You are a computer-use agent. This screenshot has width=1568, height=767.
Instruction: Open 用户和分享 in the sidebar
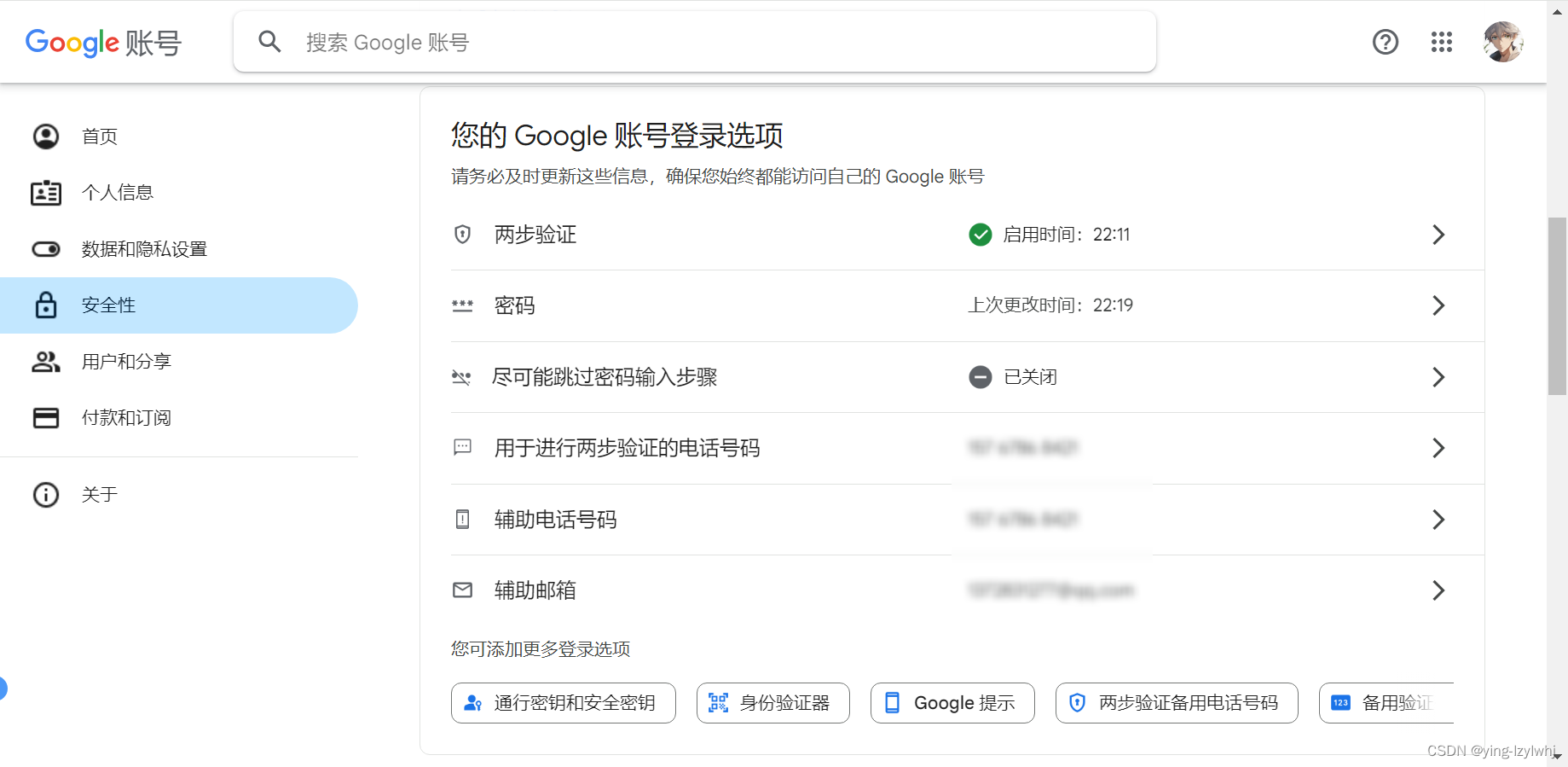pyautogui.click(x=179, y=362)
